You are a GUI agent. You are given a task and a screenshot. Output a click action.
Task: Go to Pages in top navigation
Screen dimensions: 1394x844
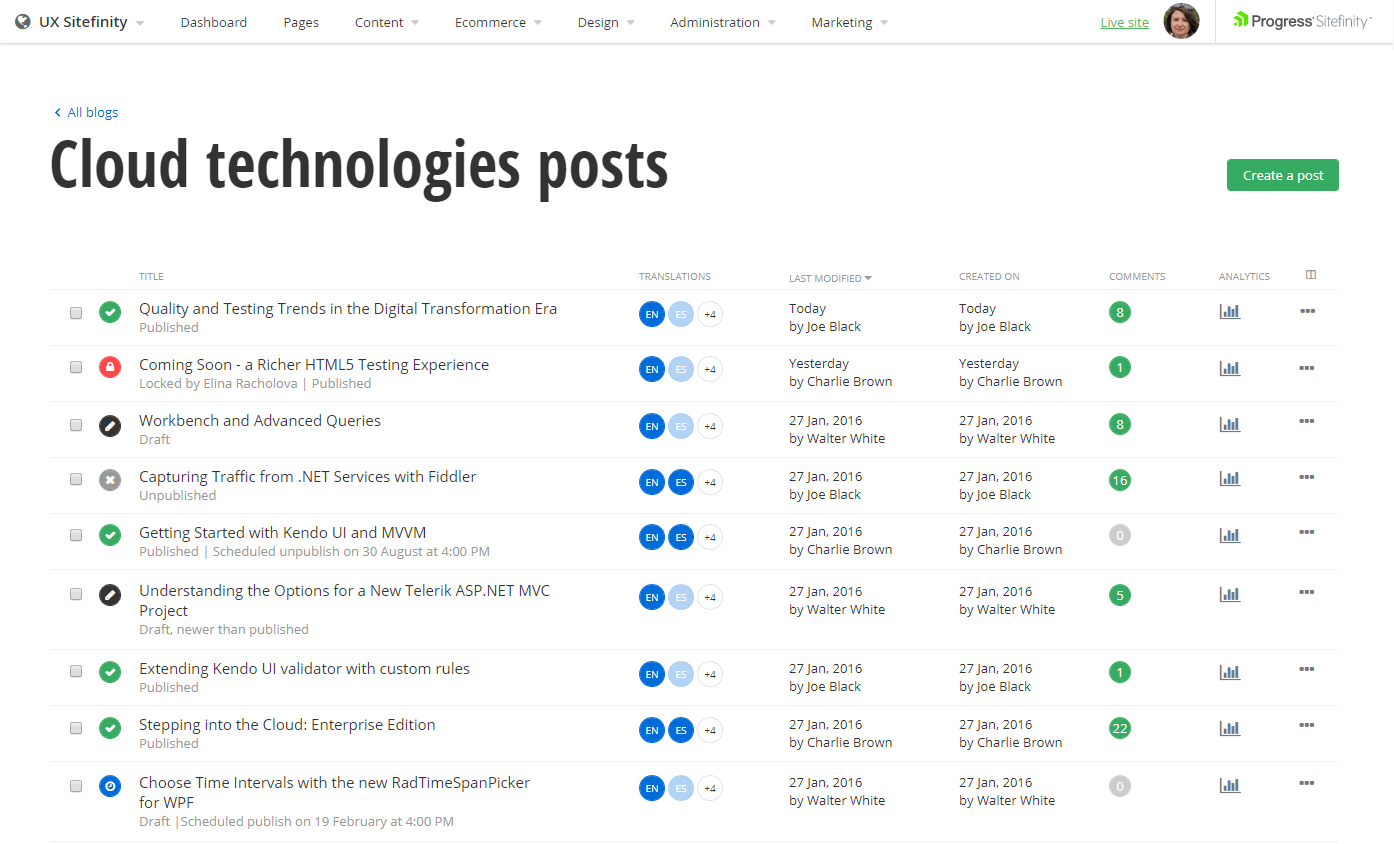click(301, 22)
